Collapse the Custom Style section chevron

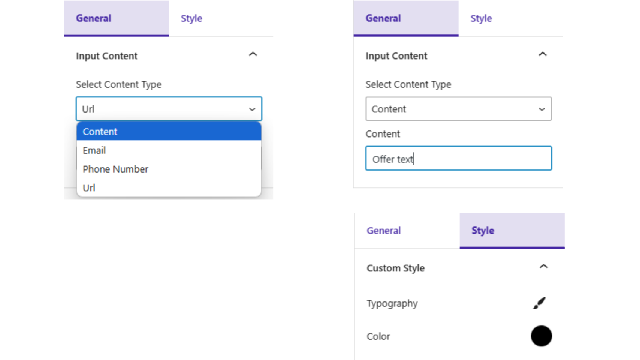pos(543,267)
